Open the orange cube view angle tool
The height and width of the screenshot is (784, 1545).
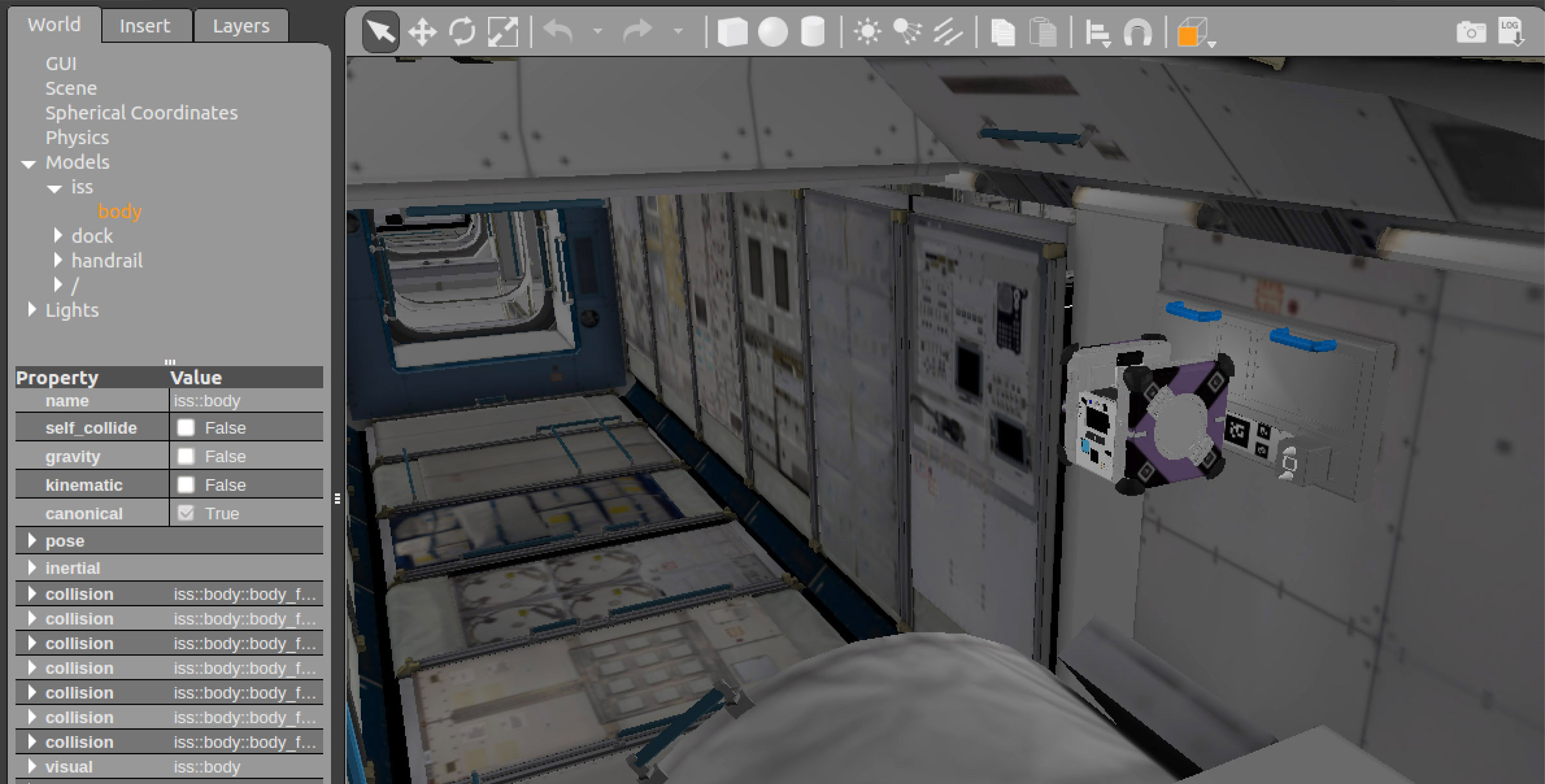point(1195,32)
